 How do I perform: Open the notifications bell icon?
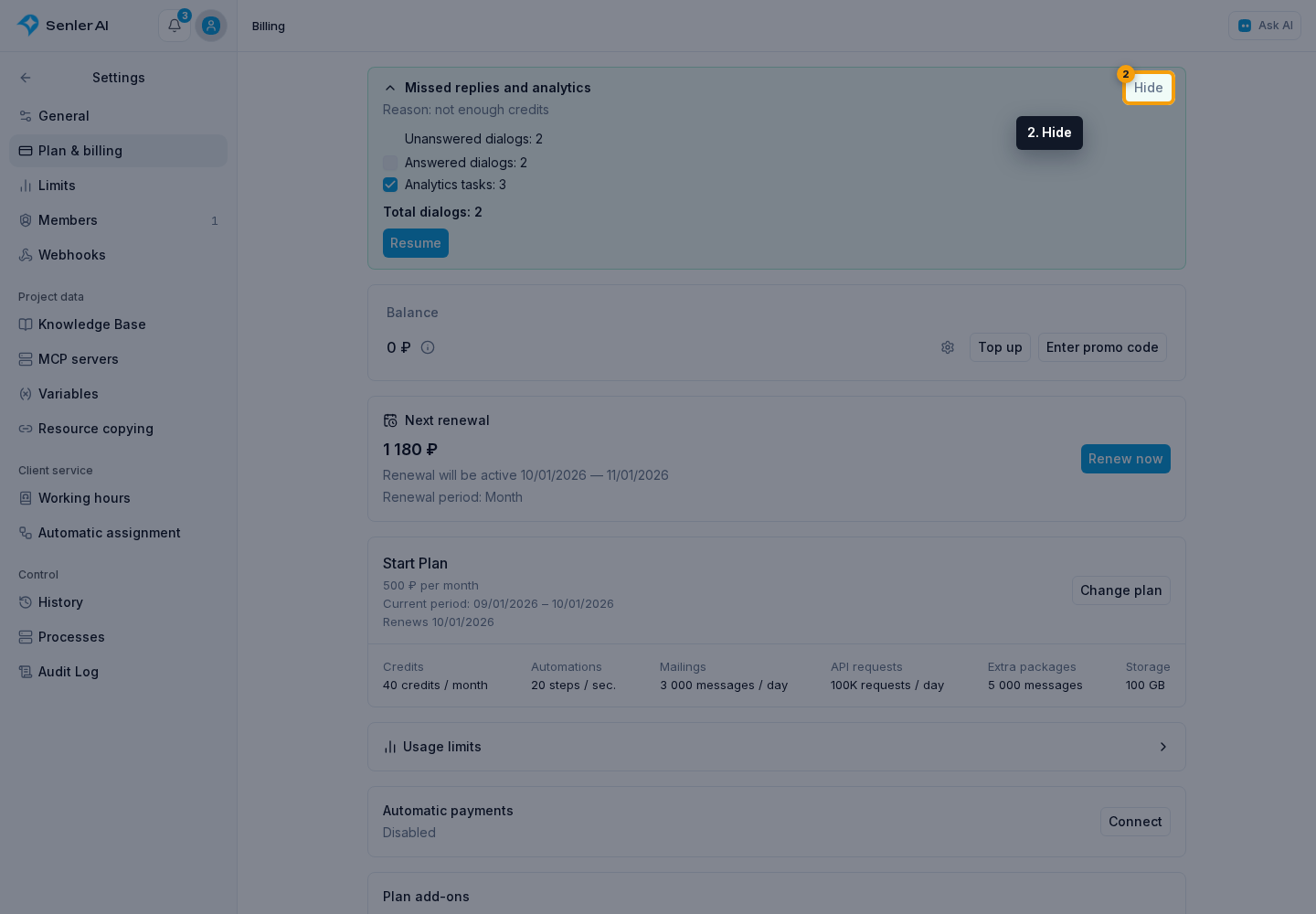pos(175,26)
